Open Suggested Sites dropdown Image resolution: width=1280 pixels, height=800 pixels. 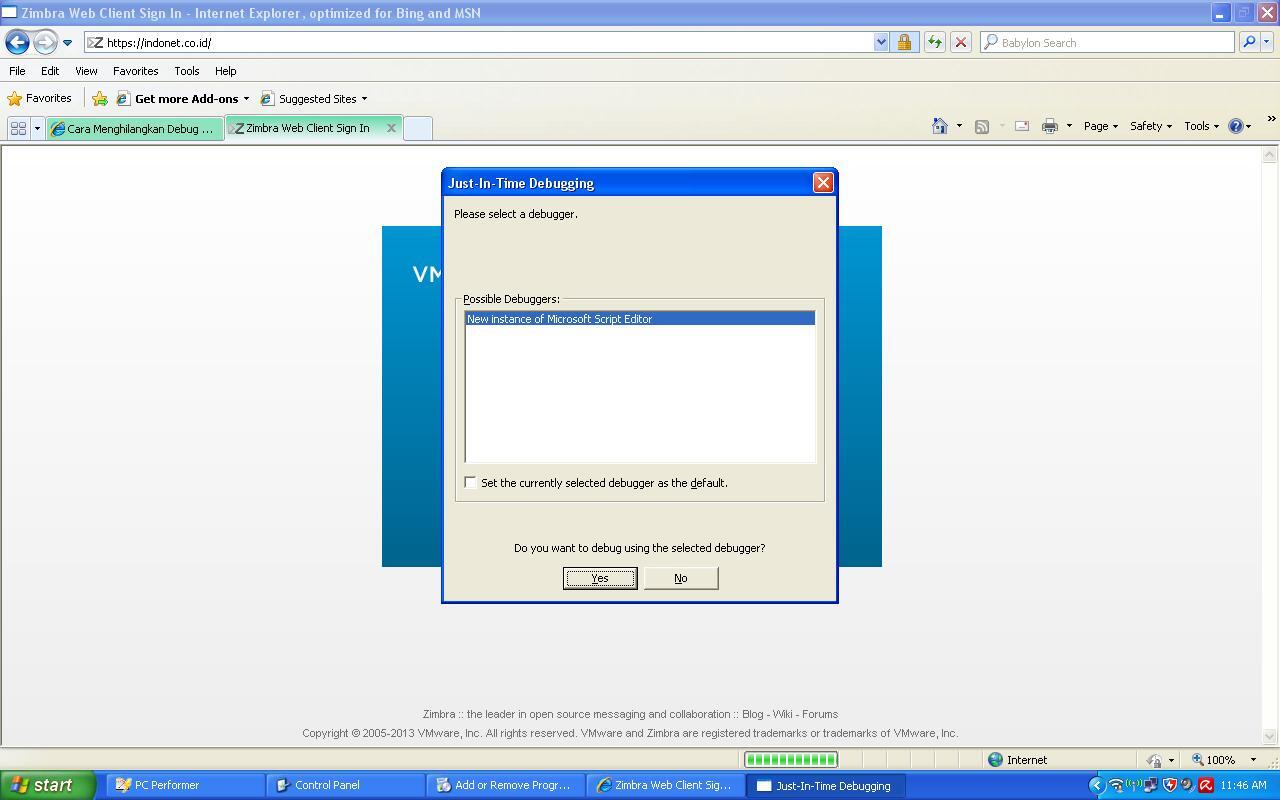[314, 98]
